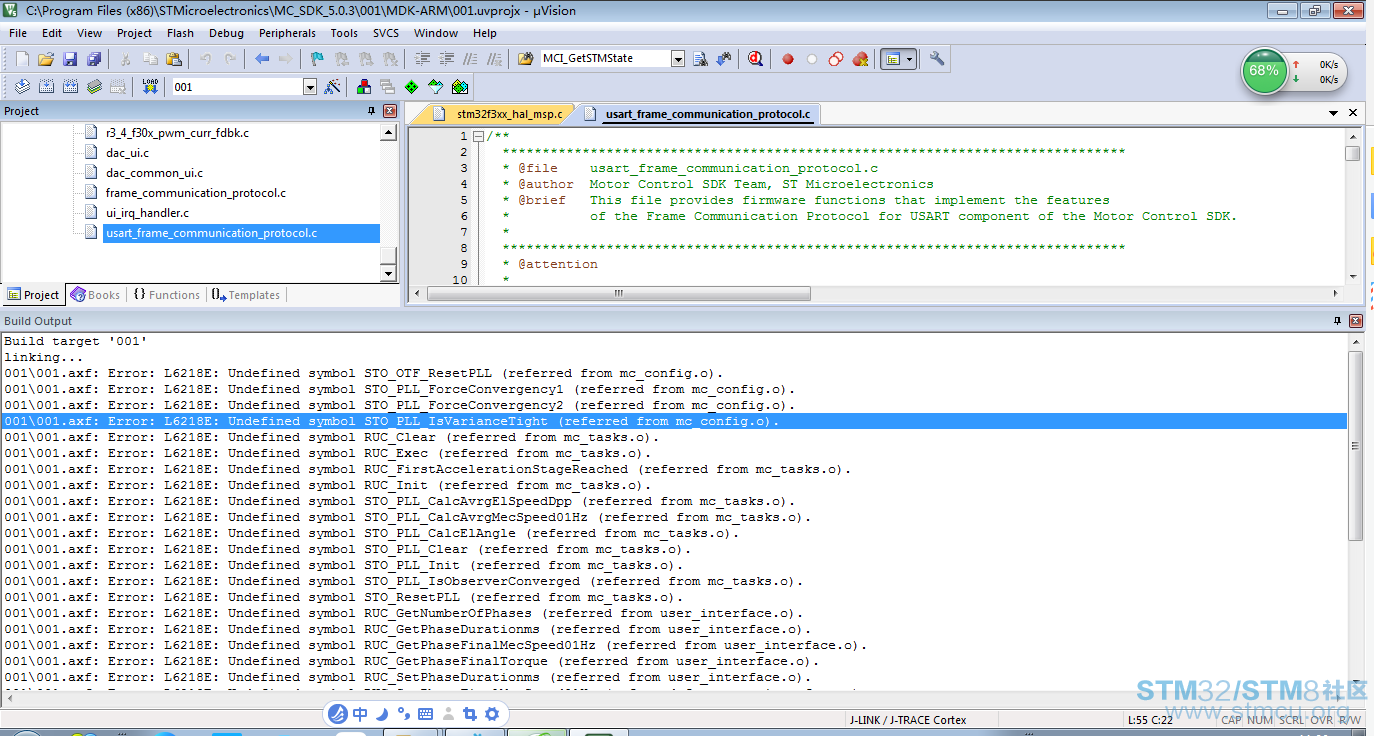This screenshot has width=1374, height=736.
Task: Paste from clipboard using toolbar icon
Action: 174,59
